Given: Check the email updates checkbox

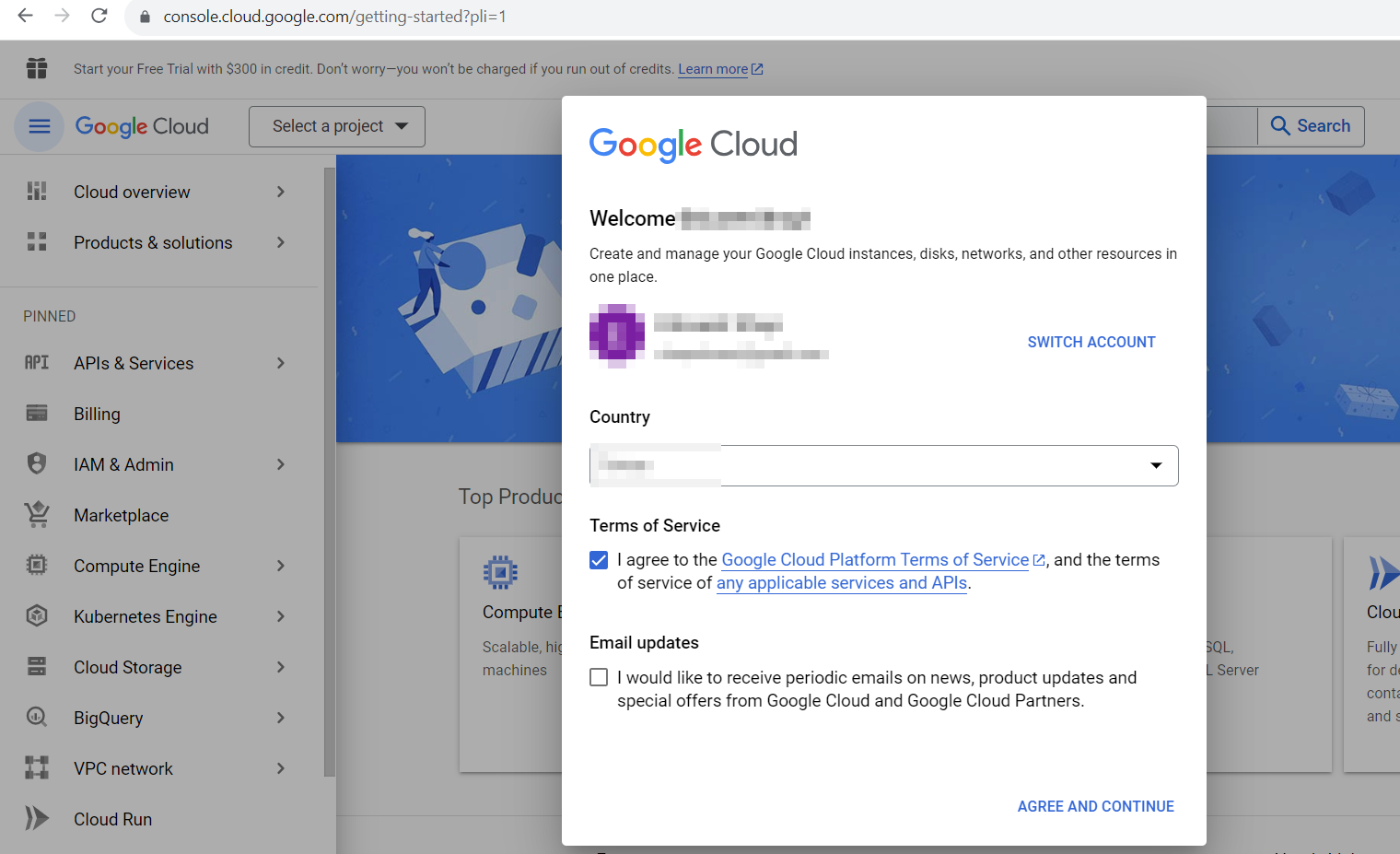Looking at the screenshot, I should point(599,678).
